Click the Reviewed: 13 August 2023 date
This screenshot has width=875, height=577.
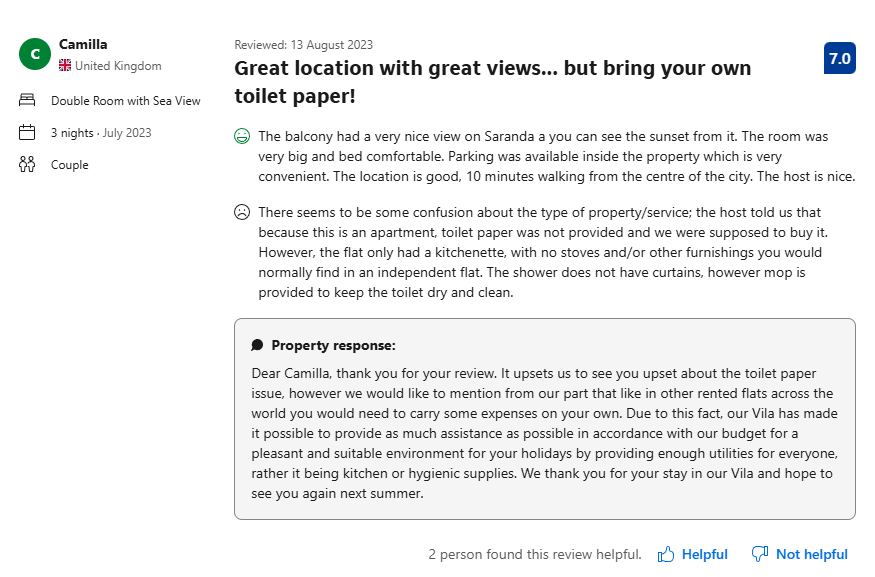[x=304, y=45]
